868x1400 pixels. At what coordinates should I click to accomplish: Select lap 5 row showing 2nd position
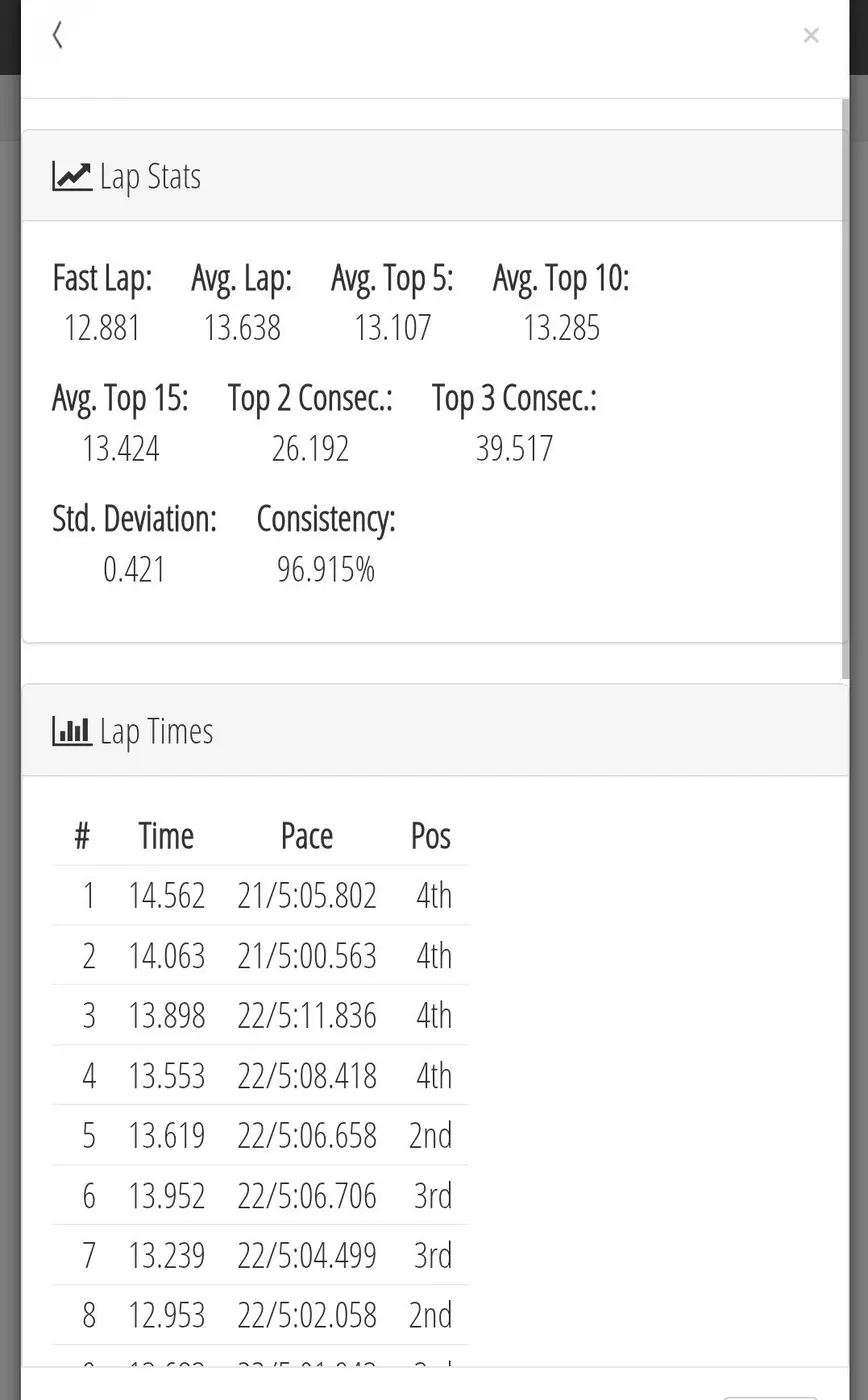click(260, 1135)
